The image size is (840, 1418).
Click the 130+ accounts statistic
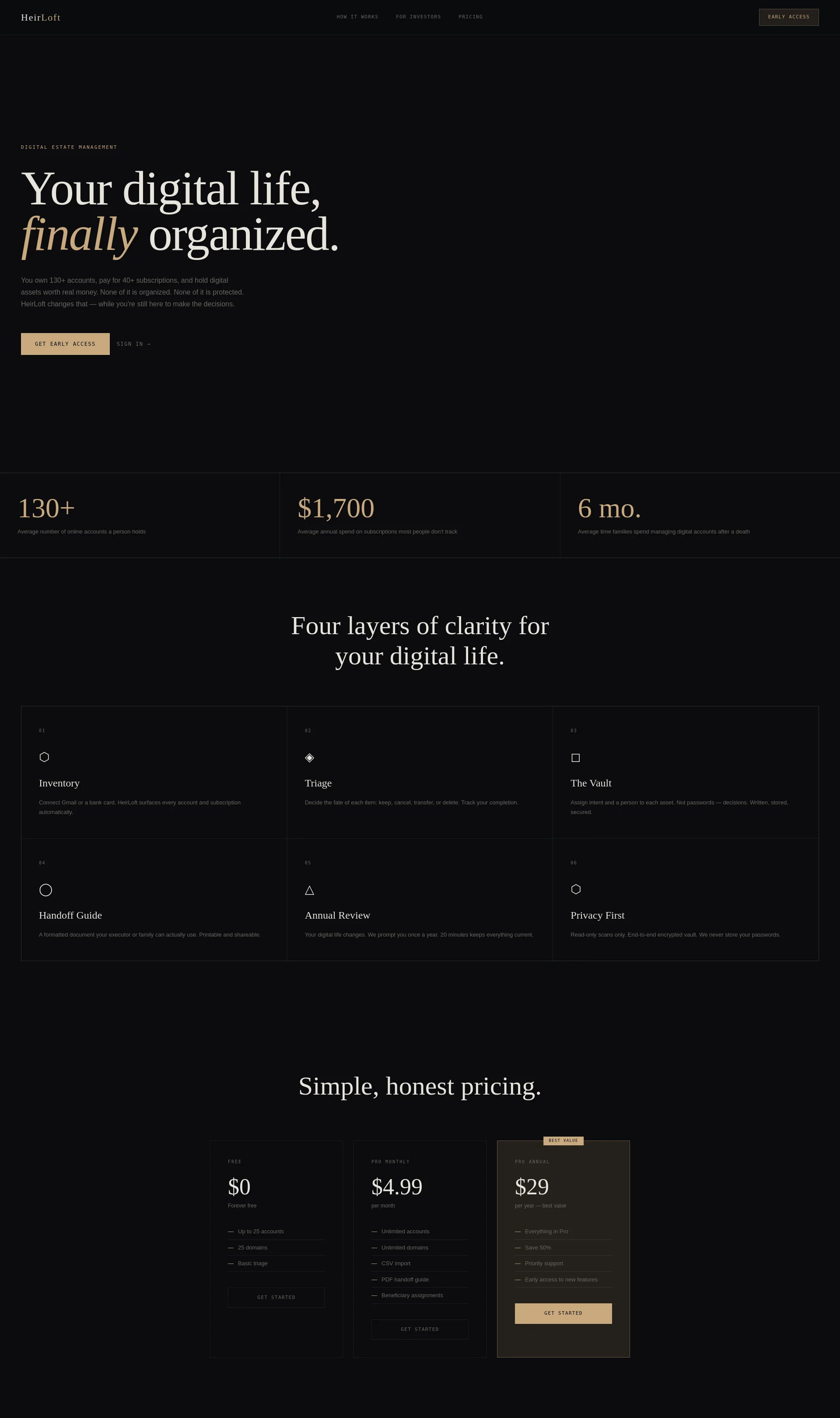coord(47,508)
